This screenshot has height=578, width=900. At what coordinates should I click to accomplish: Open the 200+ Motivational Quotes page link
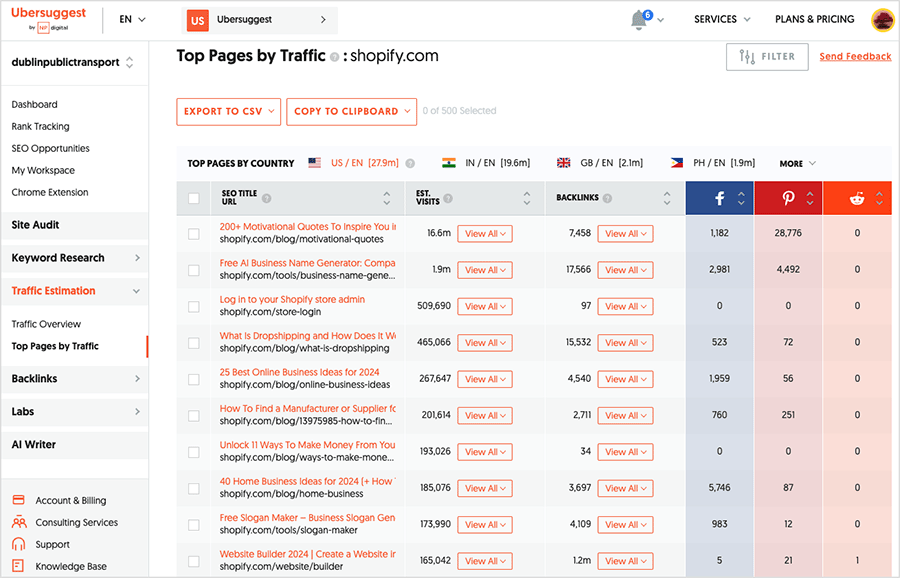308,227
